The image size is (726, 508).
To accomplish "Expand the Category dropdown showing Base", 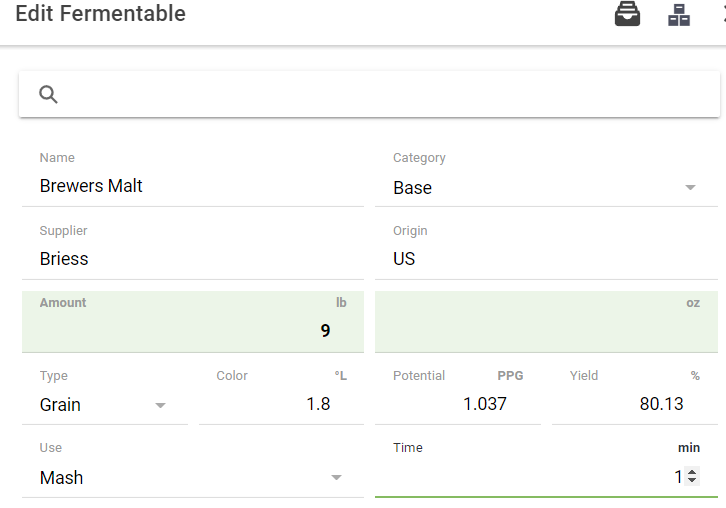I will [689, 188].
